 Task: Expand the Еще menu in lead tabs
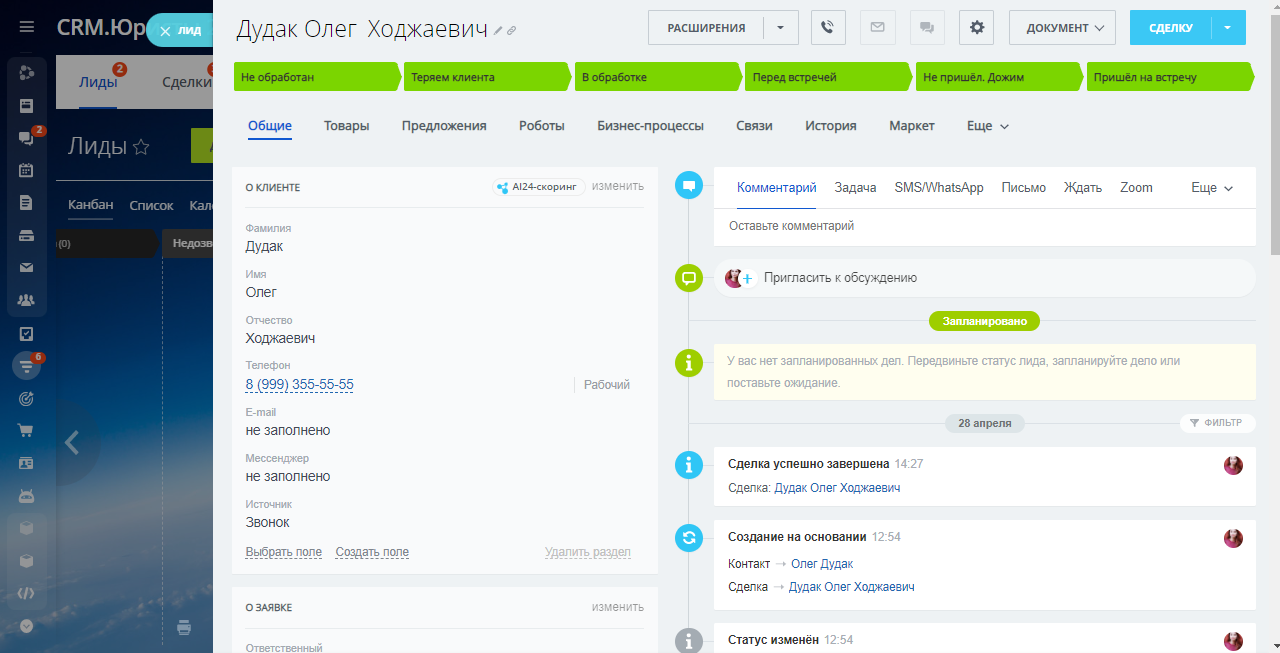click(x=988, y=126)
